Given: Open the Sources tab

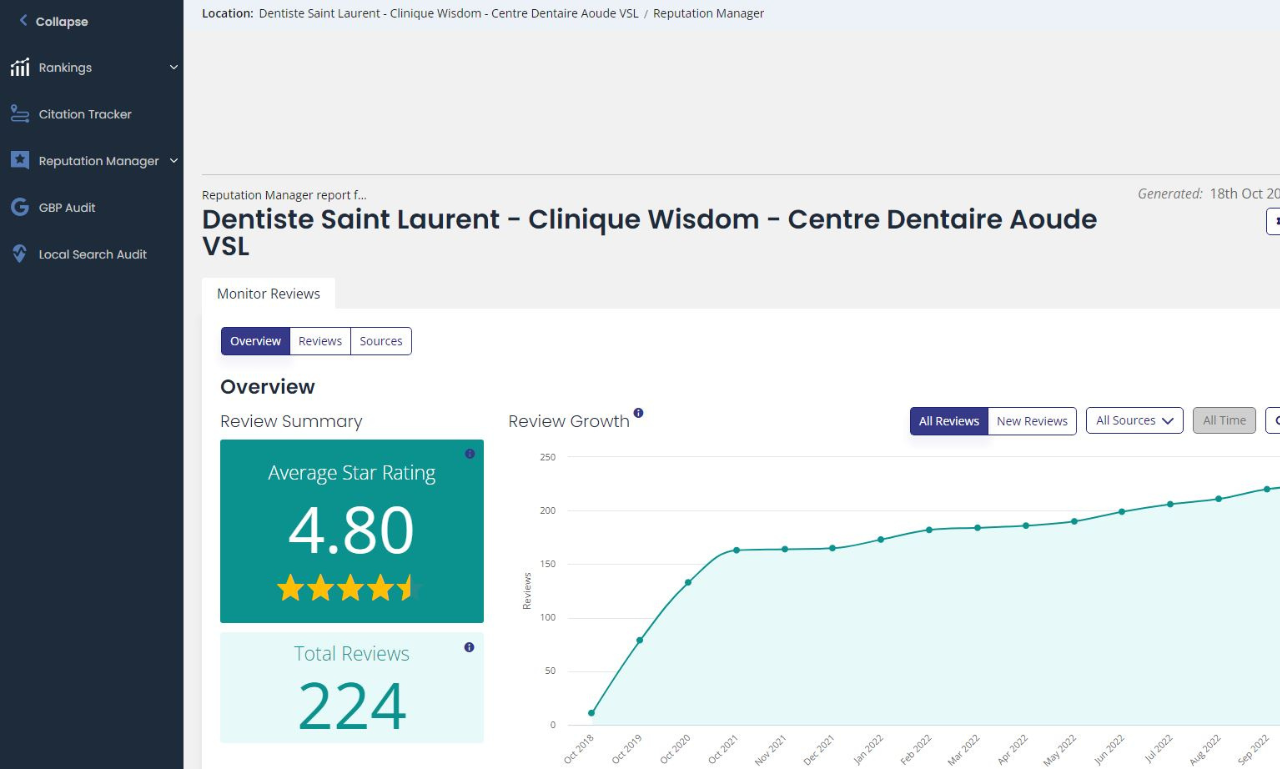Looking at the screenshot, I should coord(381,341).
